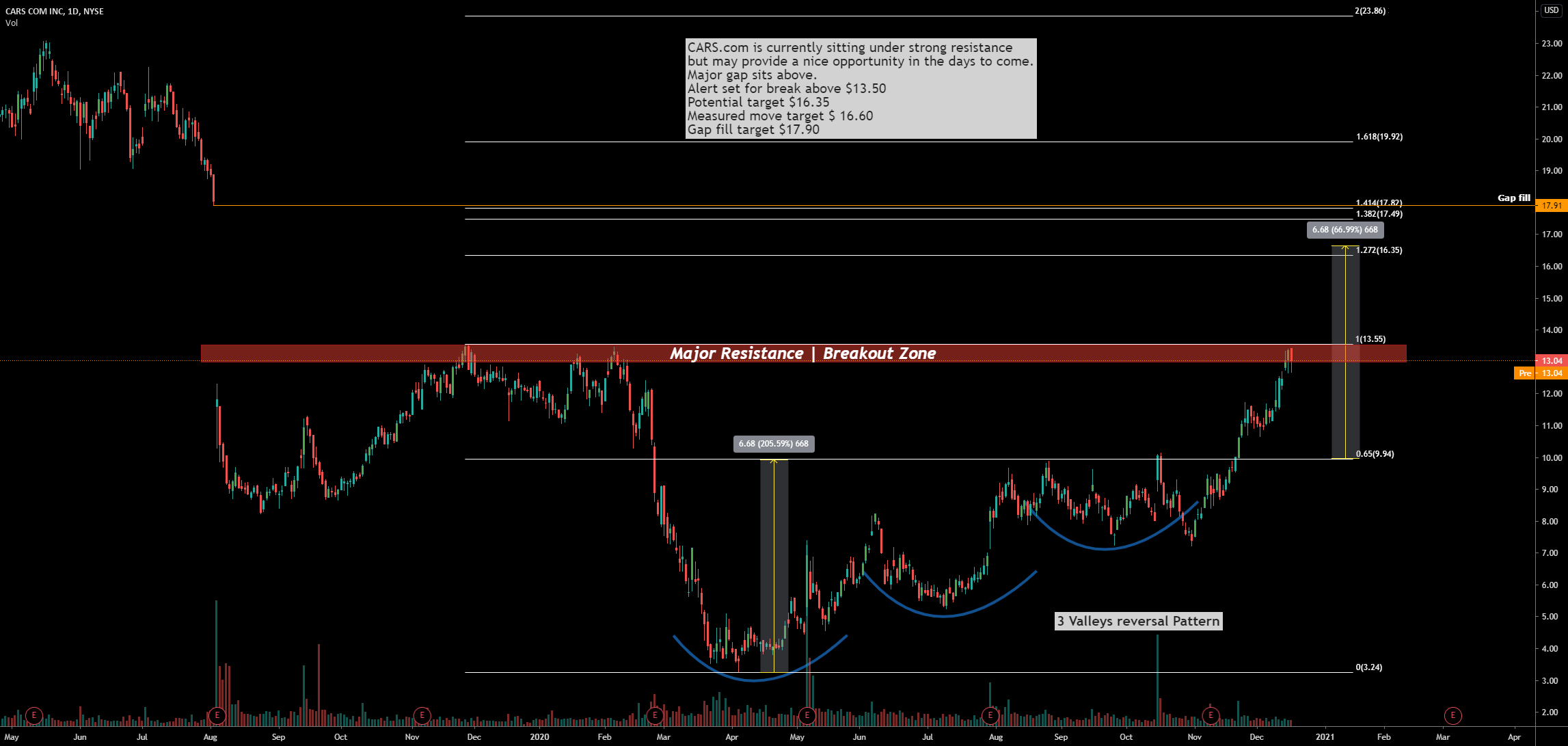
Task: Click the red 13.04 last price tag
Action: tap(1553, 361)
